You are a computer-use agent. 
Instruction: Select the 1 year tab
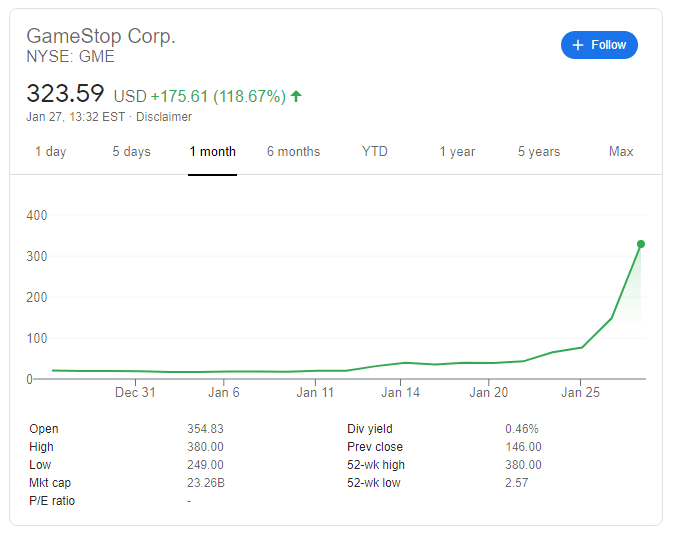click(x=457, y=152)
